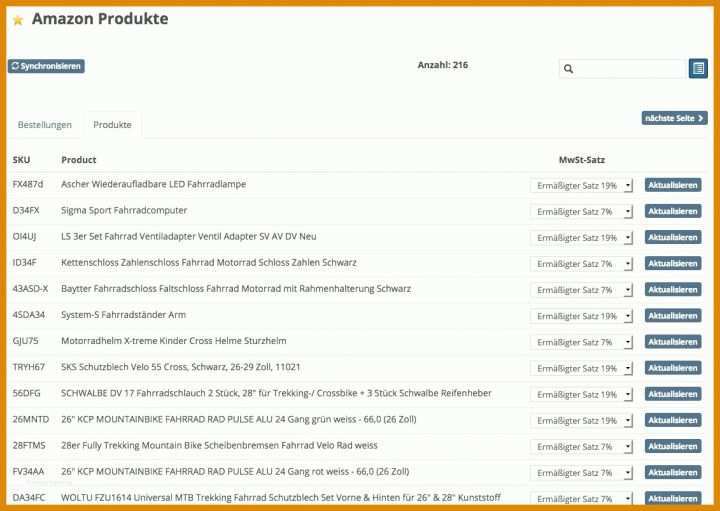Screen dimensions: 720x511
Task: Select product Sigma Sport Fahrradcomputer
Action: pyautogui.click(x=124, y=210)
